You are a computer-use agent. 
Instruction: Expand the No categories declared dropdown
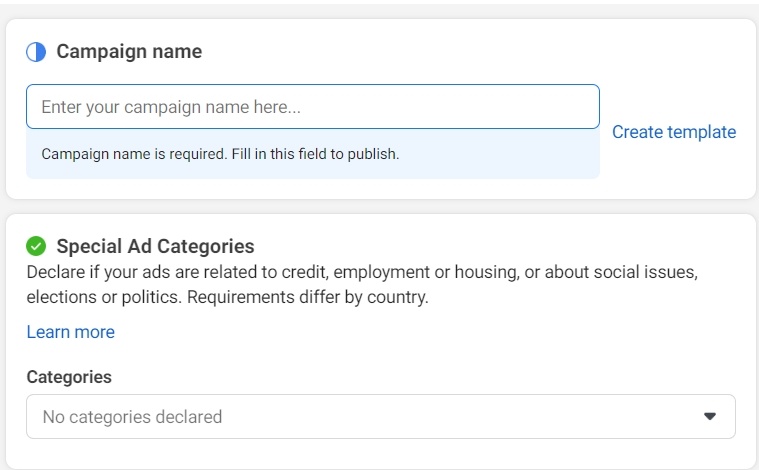point(381,416)
